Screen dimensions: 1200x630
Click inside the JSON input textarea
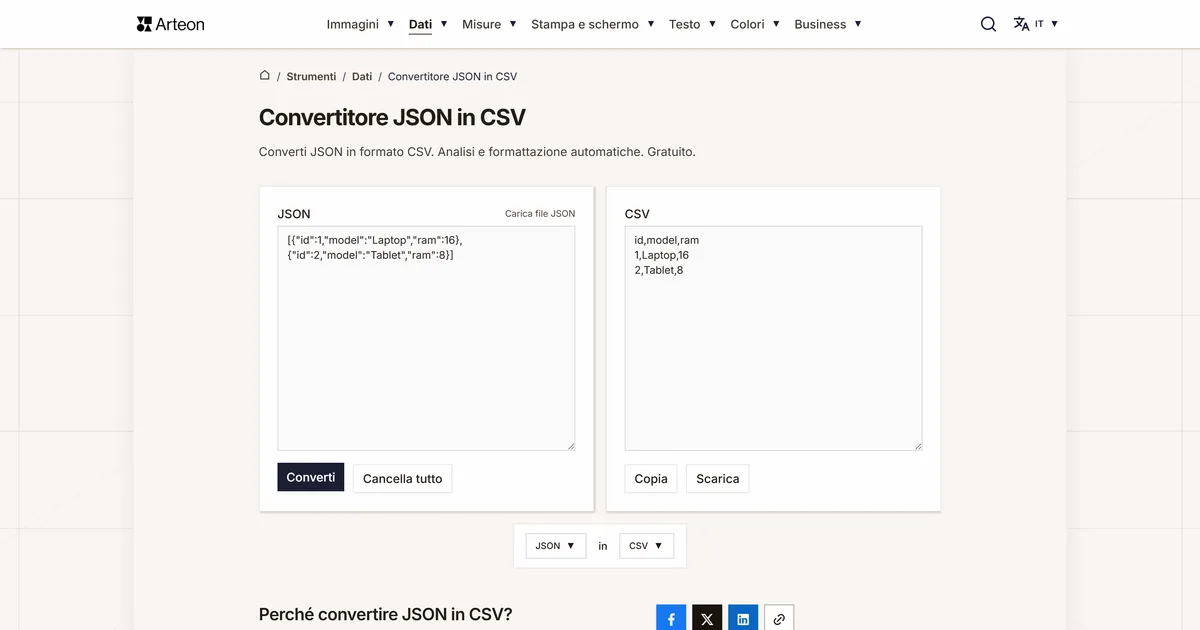coord(426,338)
